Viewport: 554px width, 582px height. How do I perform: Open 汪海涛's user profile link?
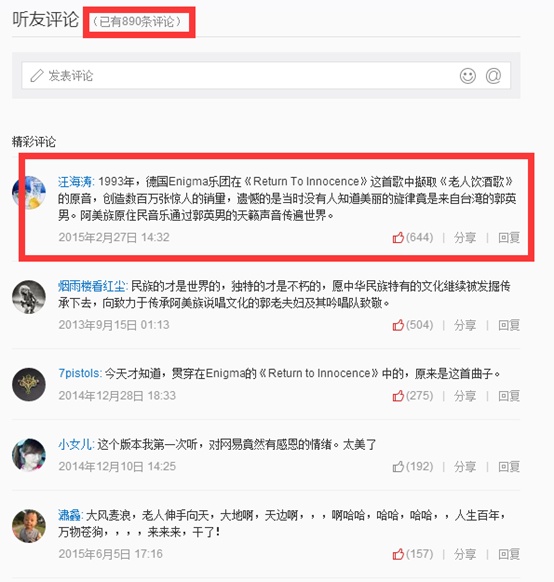coord(76,182)
